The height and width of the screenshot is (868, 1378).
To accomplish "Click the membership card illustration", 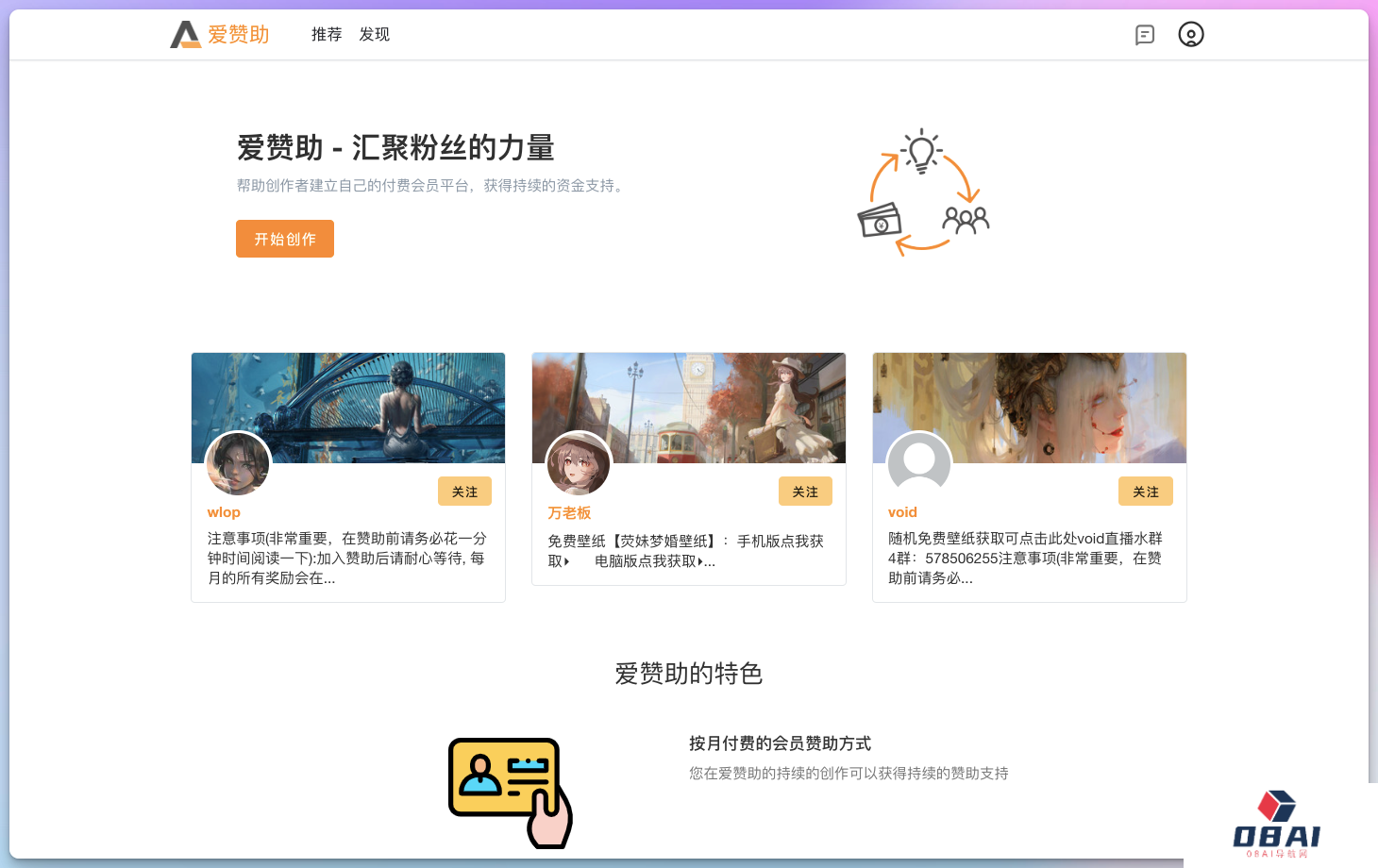I will click(x=511, y=793).
